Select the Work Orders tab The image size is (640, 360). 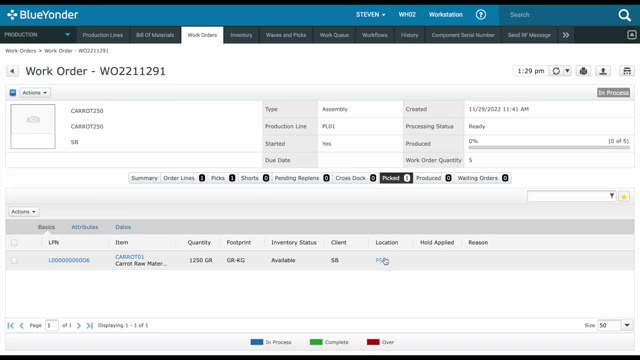point(202,35)
